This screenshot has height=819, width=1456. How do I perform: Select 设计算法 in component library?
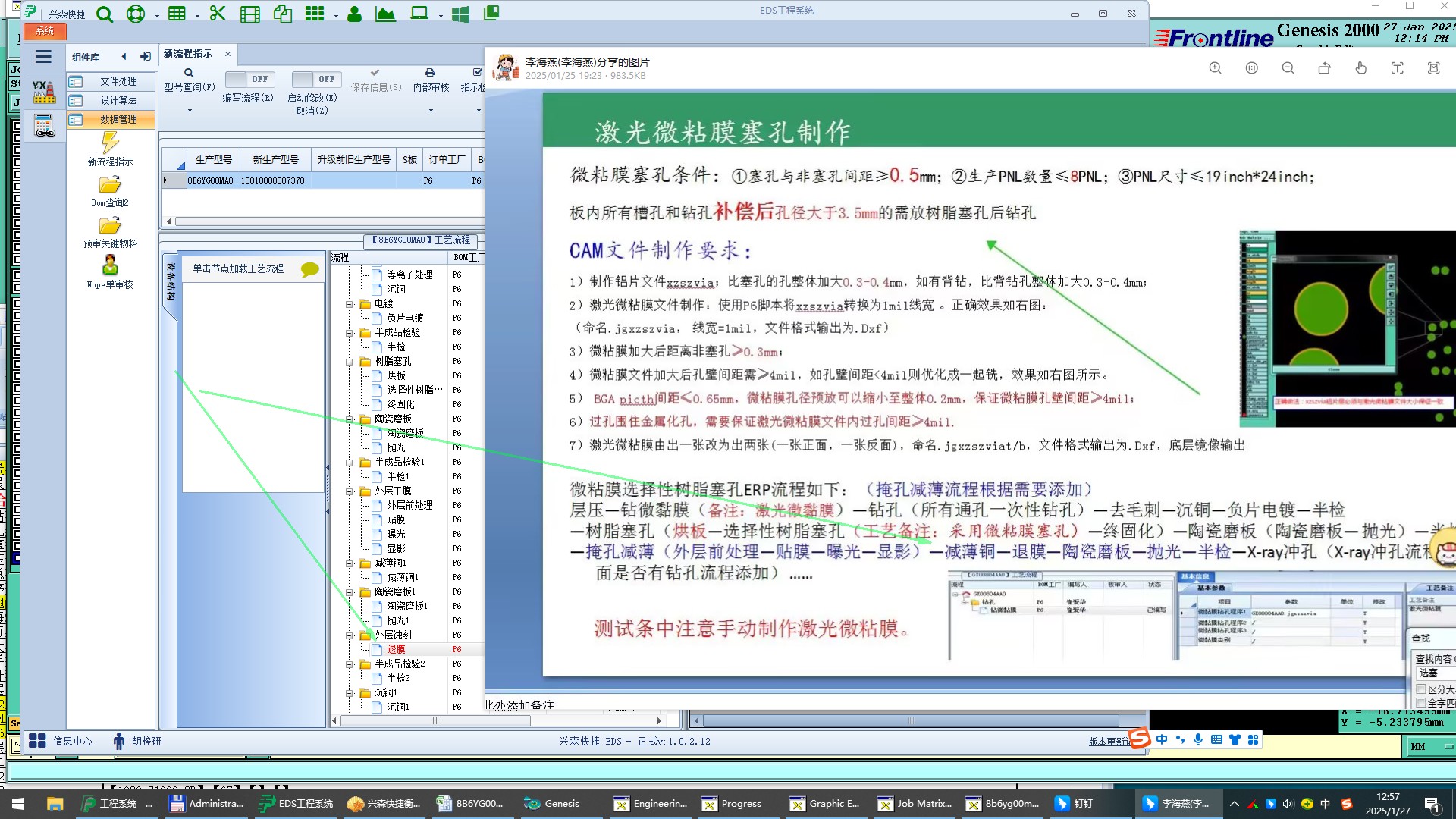tap(111, 100)
